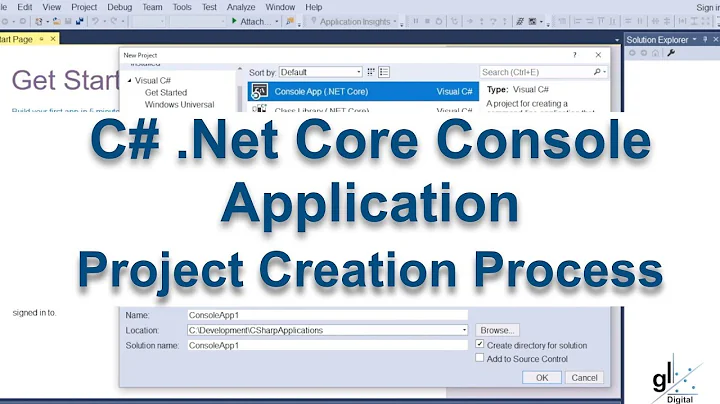
Task: Click the Stop Debugging square icon
Action: [427, 21]
